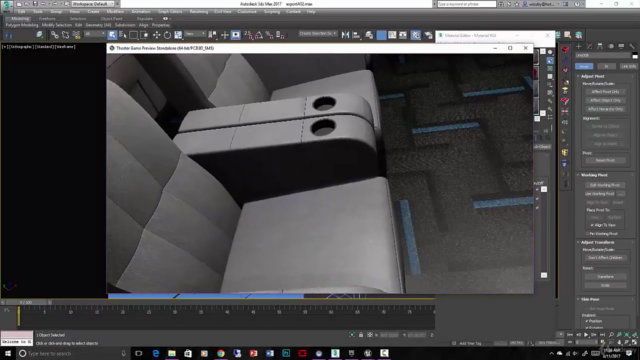Click the Align tool icon

click(356, 35)
